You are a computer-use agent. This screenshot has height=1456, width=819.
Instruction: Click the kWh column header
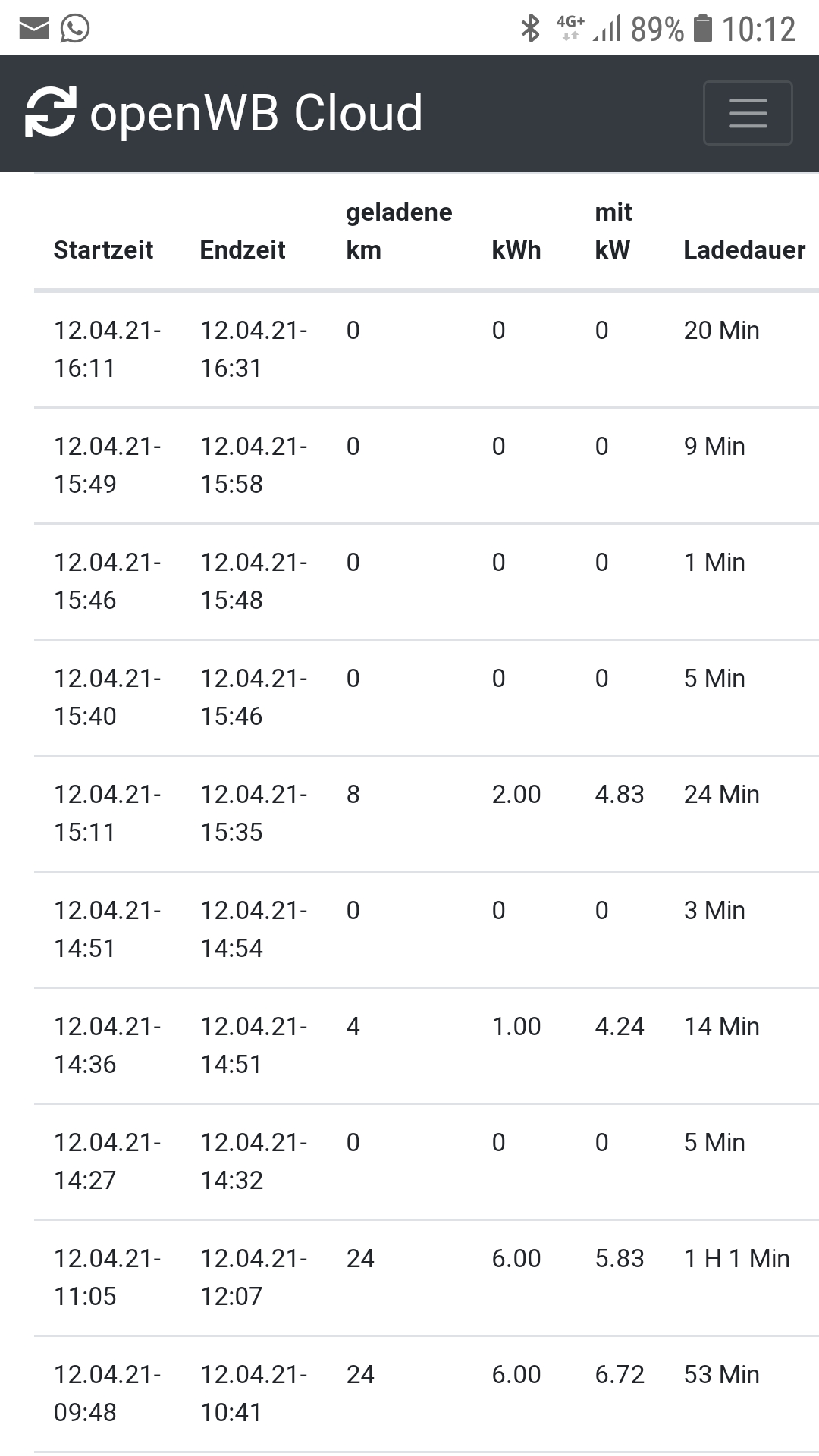coord(516,249)
